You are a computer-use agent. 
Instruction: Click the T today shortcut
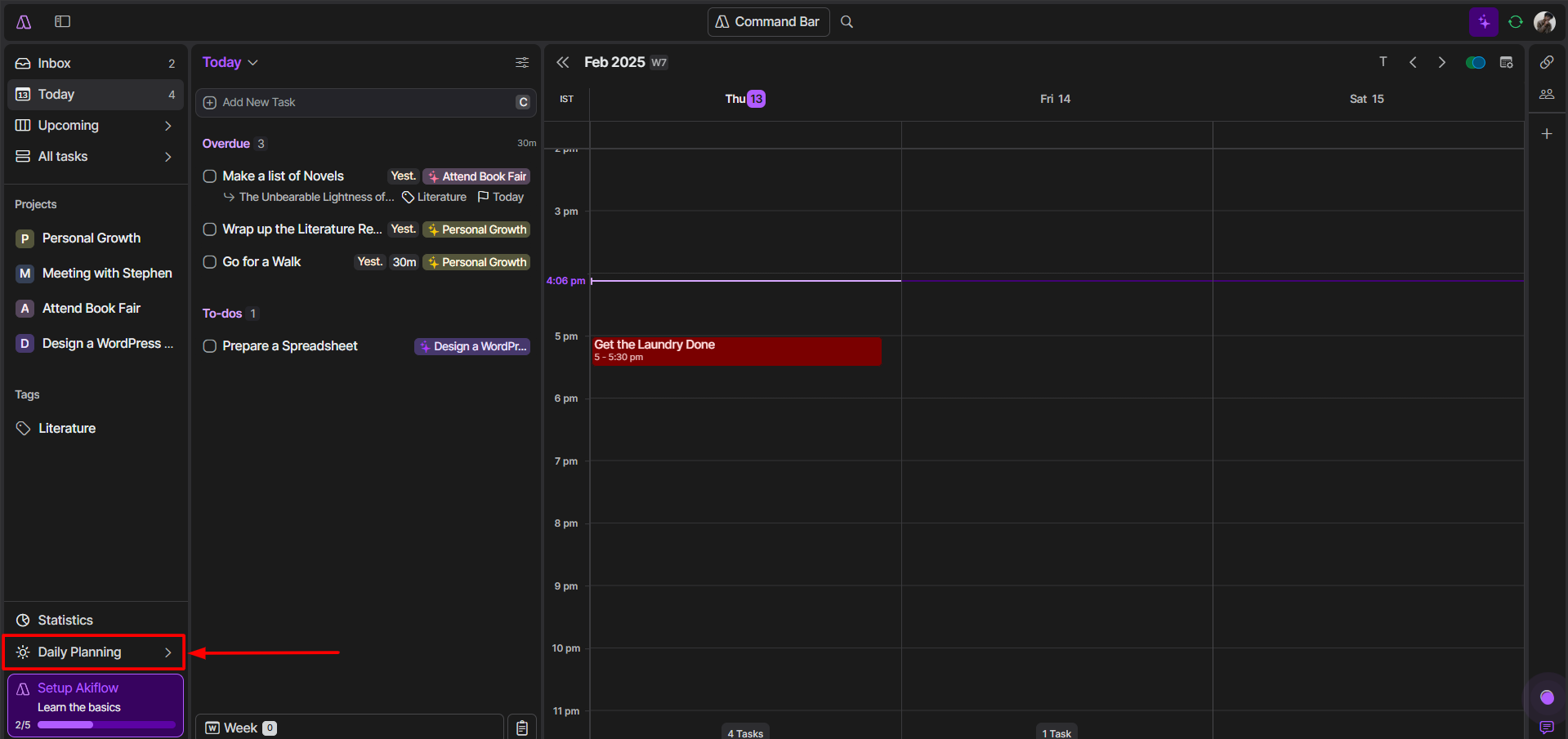[1383, 62]
